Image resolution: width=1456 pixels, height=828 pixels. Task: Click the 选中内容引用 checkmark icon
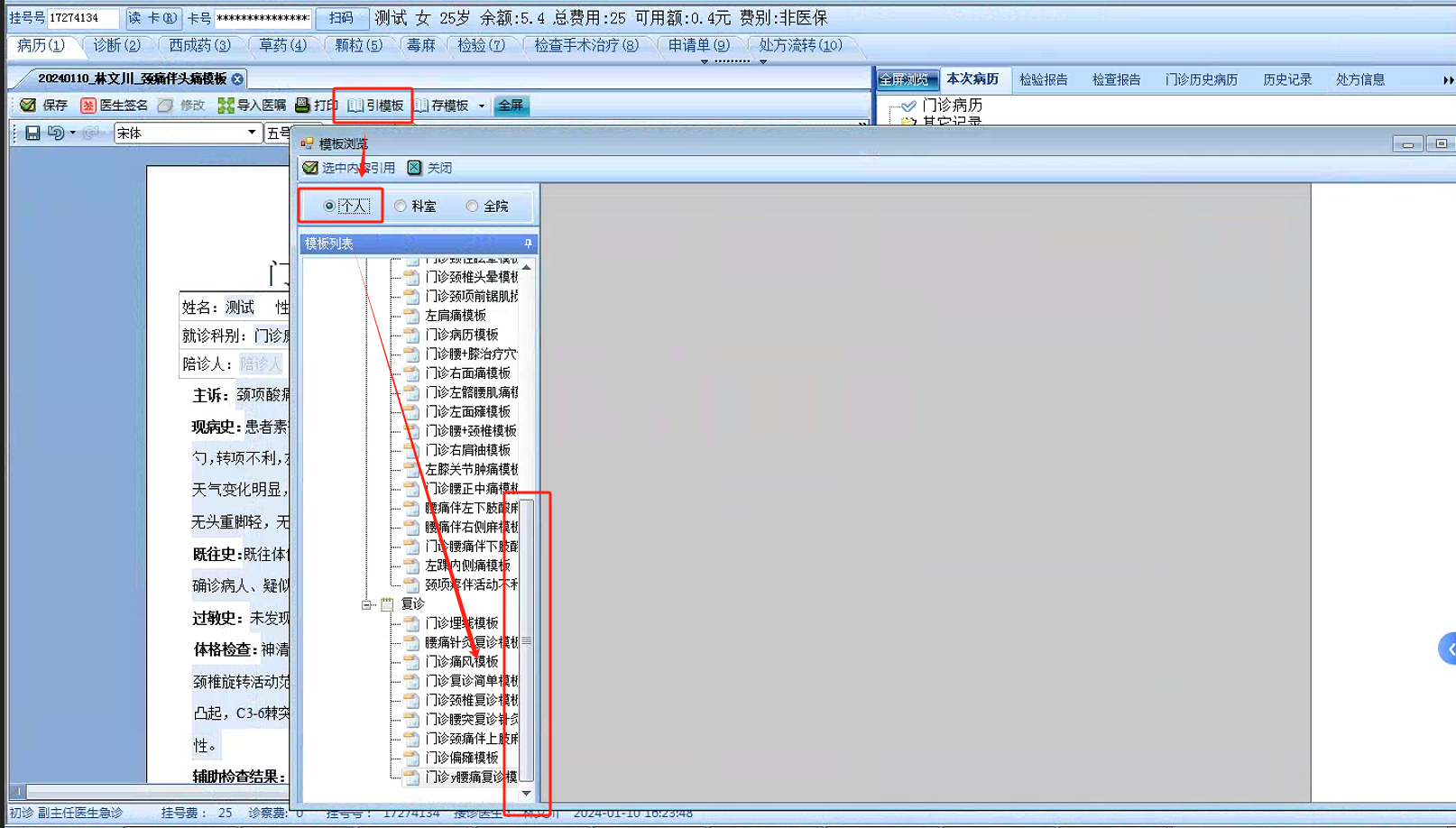[x=310, y=168]
